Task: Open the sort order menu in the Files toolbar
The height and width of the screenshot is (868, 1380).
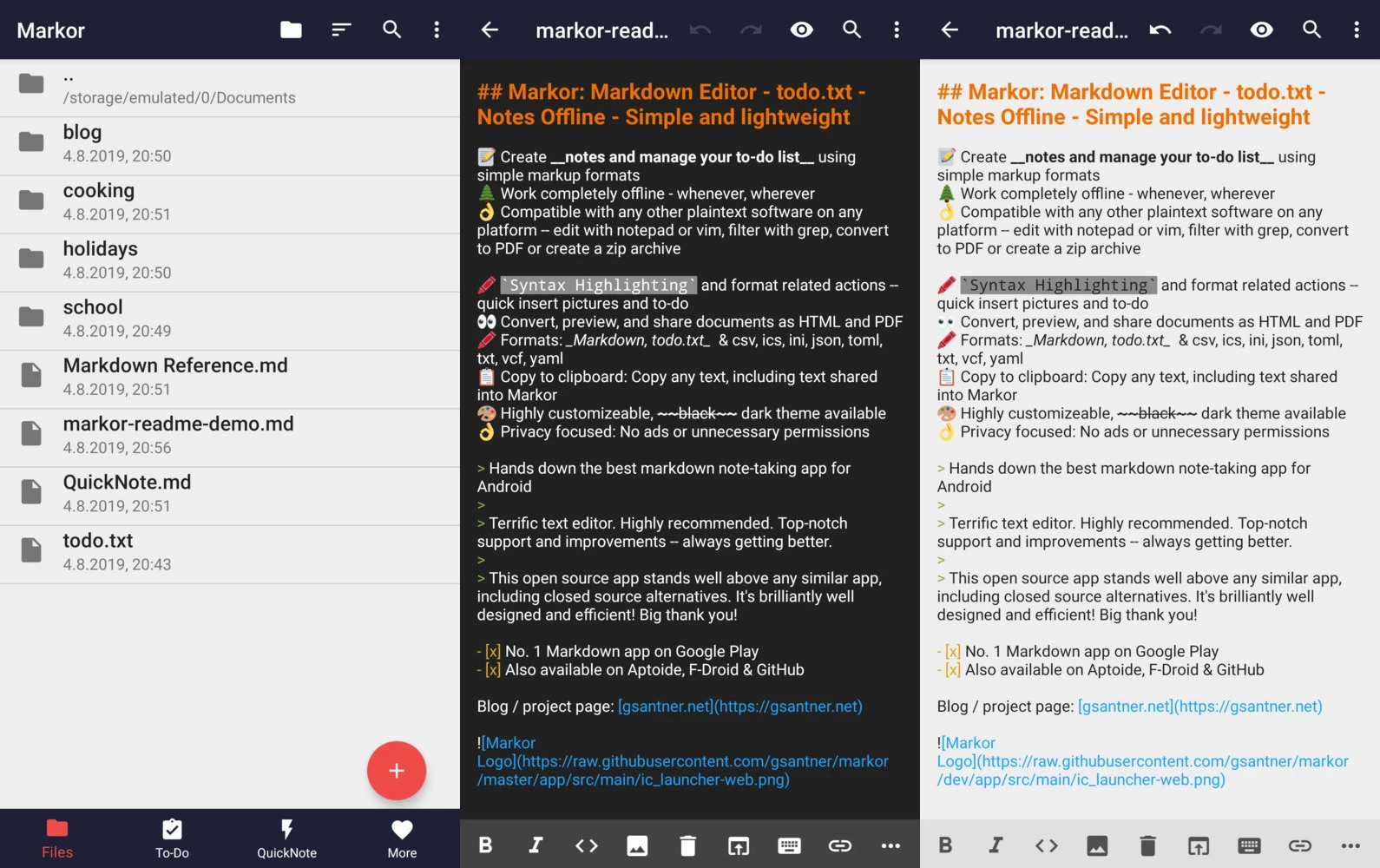Action: [341, 30]
